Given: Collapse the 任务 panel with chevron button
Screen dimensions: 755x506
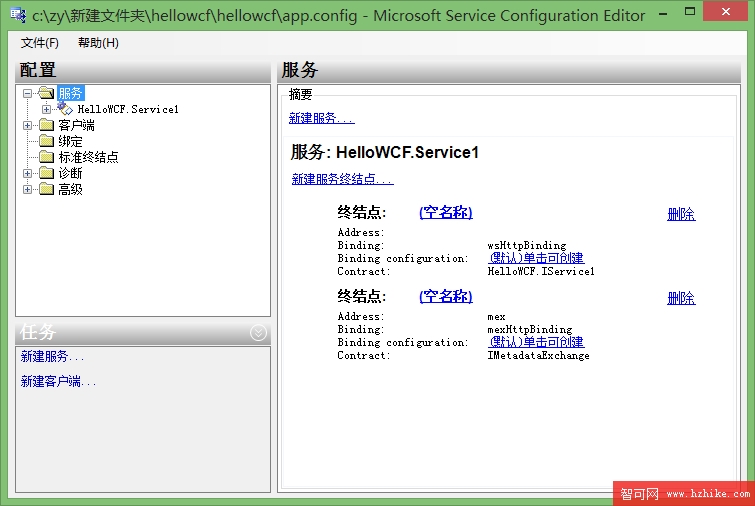Looking at the screenshot, I should pyautogui.click(x=258, y=332).
